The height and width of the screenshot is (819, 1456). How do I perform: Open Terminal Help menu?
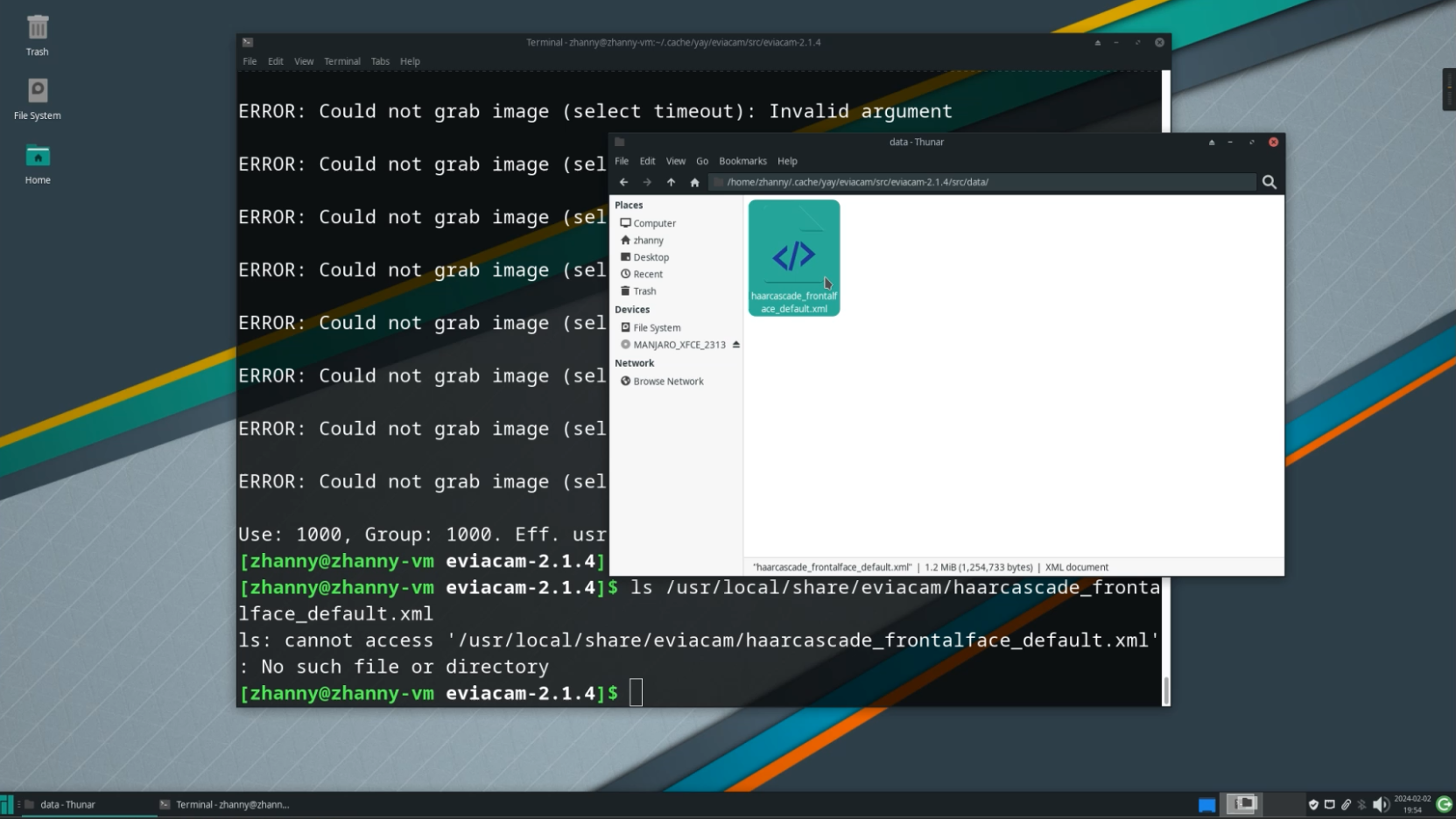click(x=410, y=61)
